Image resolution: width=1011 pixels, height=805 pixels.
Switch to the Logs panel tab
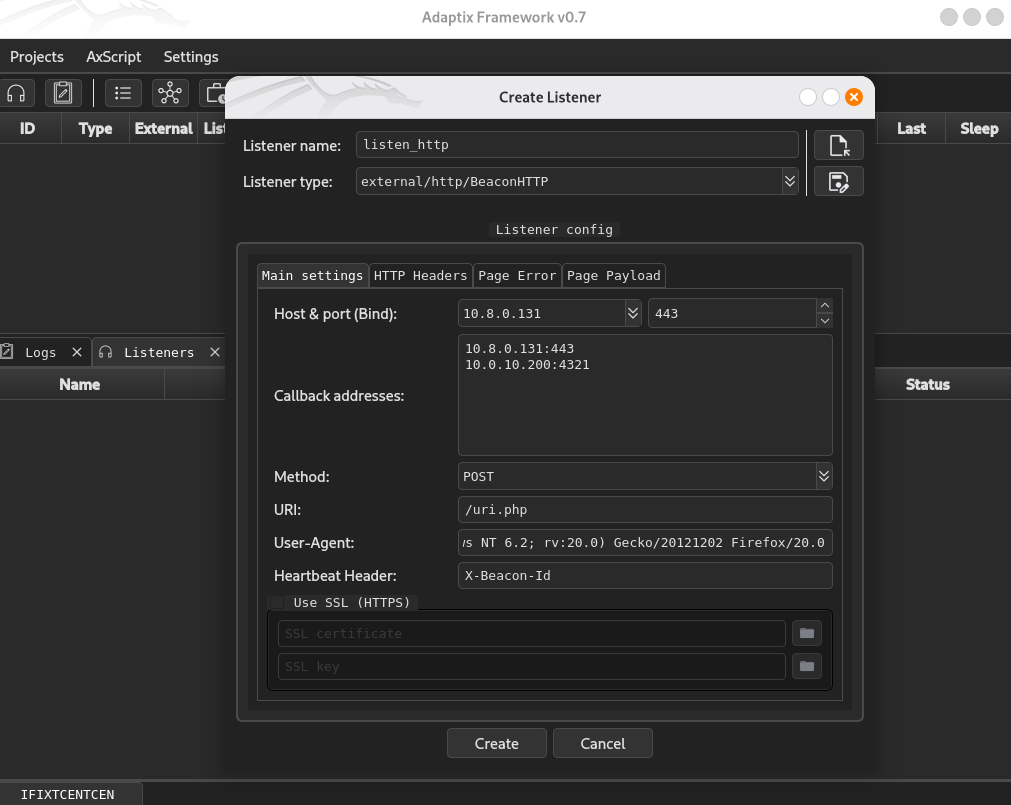coord(40,353)
